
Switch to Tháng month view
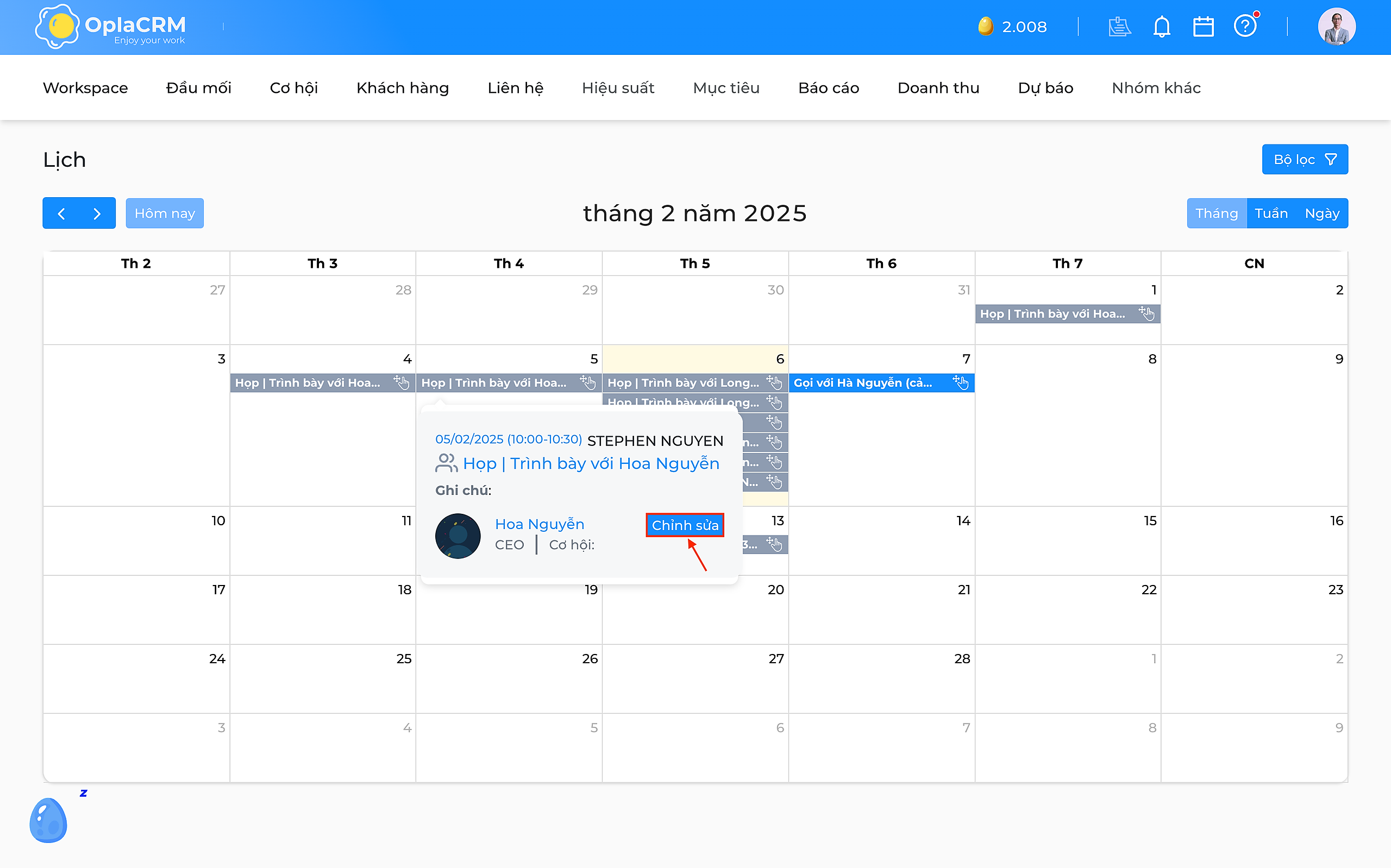1217,213
